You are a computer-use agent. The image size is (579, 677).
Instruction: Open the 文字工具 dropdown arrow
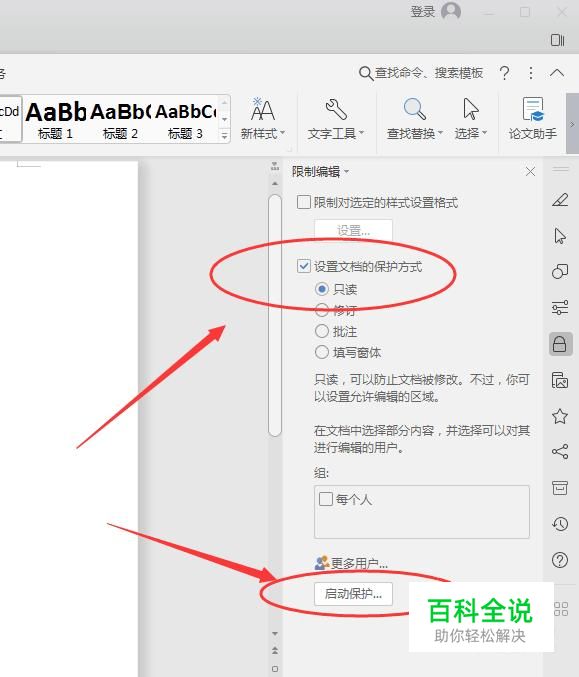[x=361, y=133]
